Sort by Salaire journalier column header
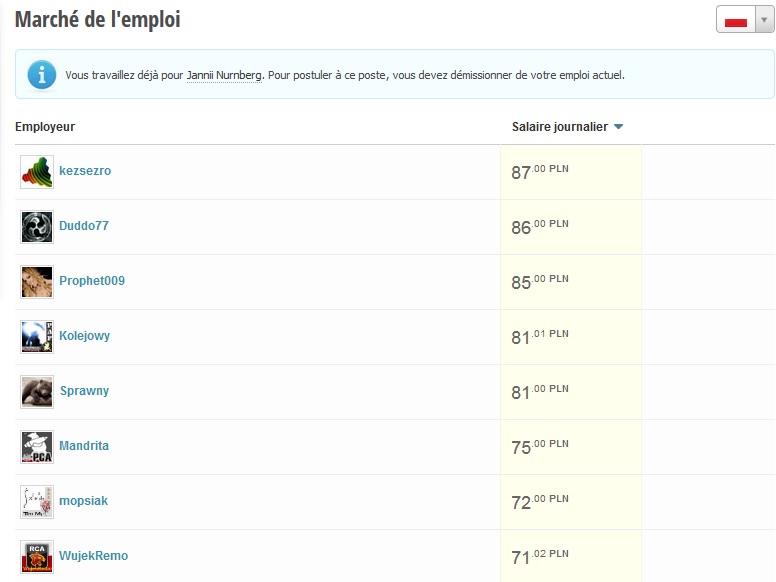 (559, 127)
